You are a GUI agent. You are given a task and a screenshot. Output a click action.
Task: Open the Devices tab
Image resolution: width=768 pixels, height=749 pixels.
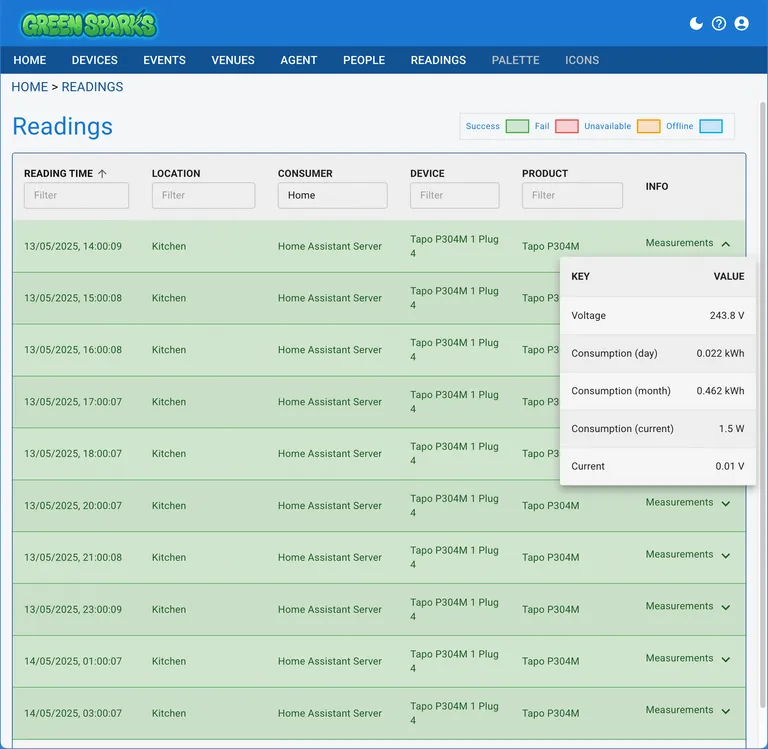point(95,60)
